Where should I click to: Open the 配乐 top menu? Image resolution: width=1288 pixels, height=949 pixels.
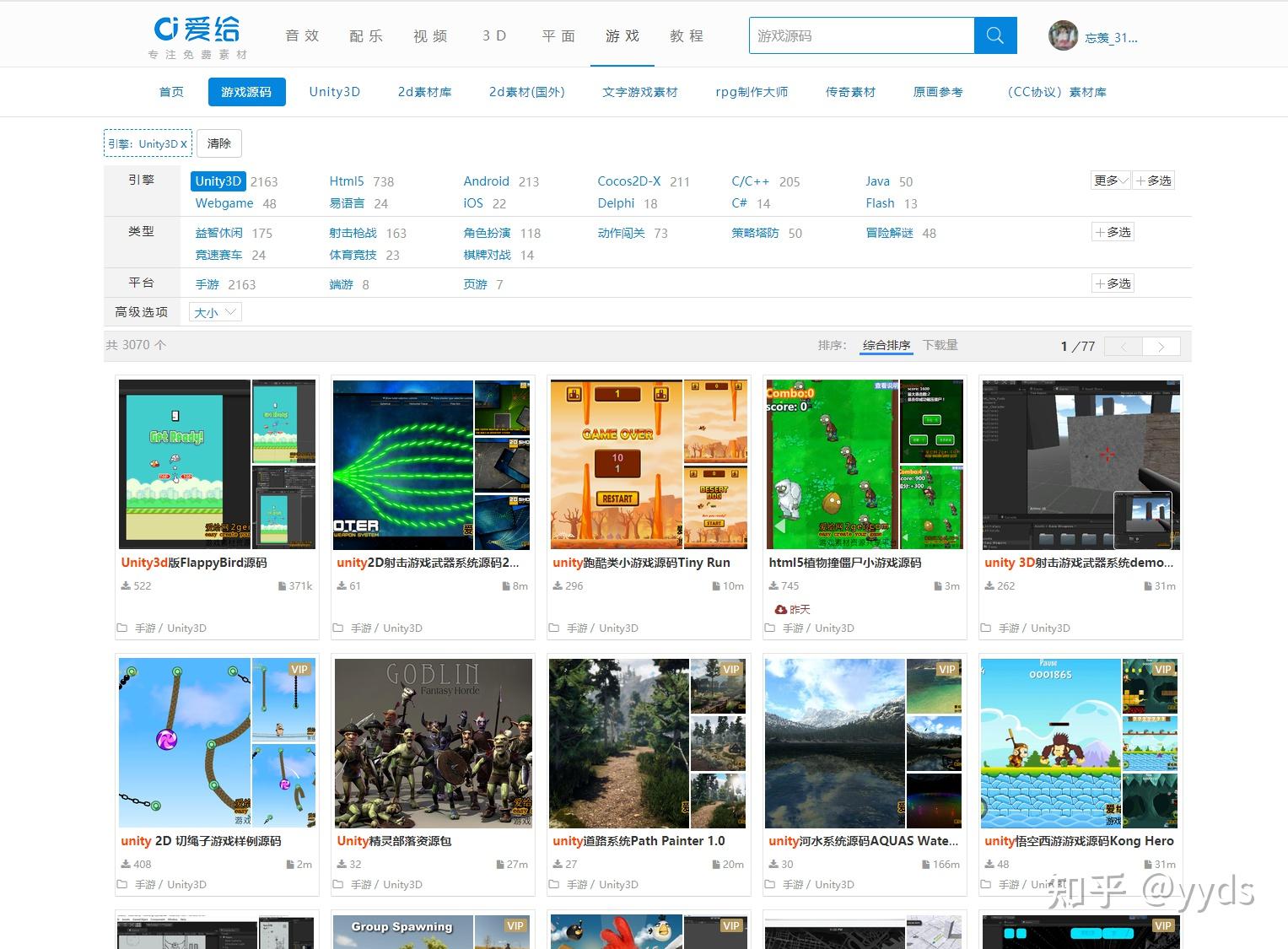pyautogui.click(x=366, y=35)
